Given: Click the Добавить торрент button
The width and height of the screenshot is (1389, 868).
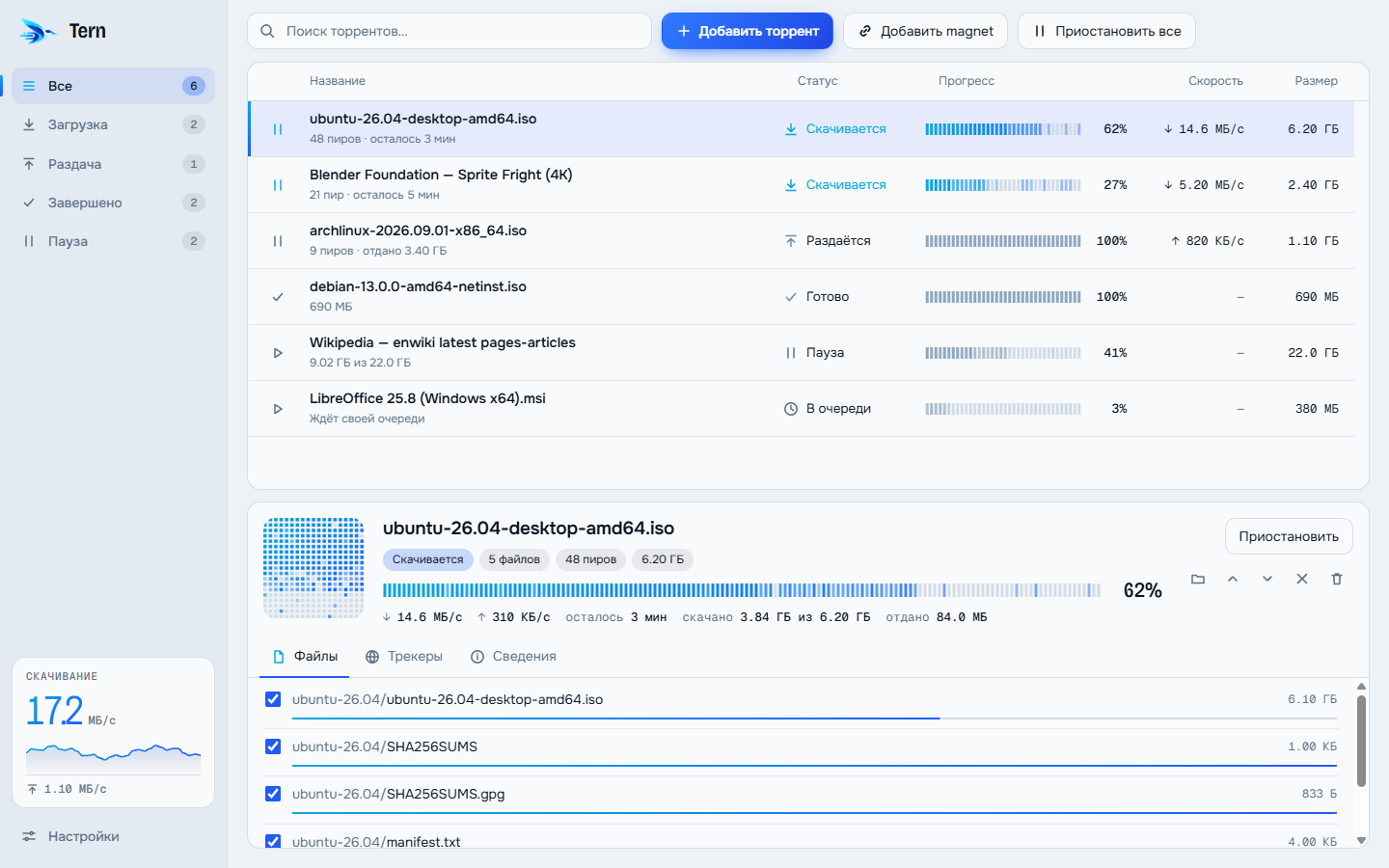Looking at the screenshot, I should click(x=748, y=31).
